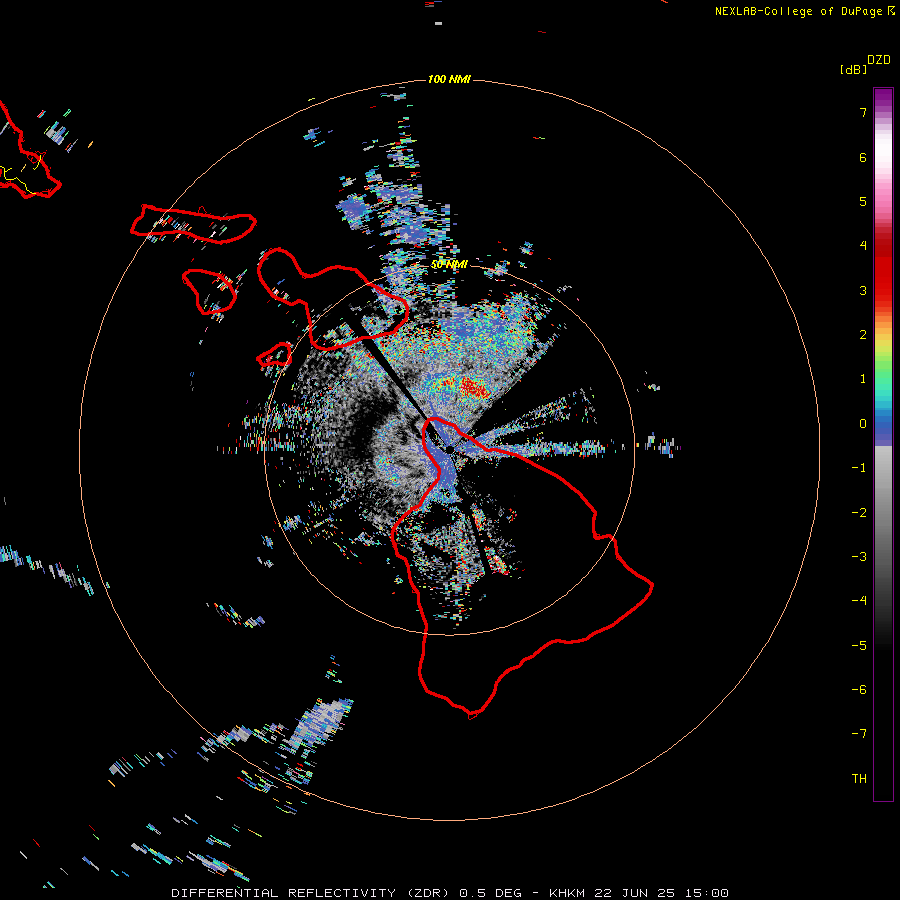The width and height of the screenshot is (900, 900).
Task: Click the Differential Reflectivity title caption
Action: click(x=449, y=893)
